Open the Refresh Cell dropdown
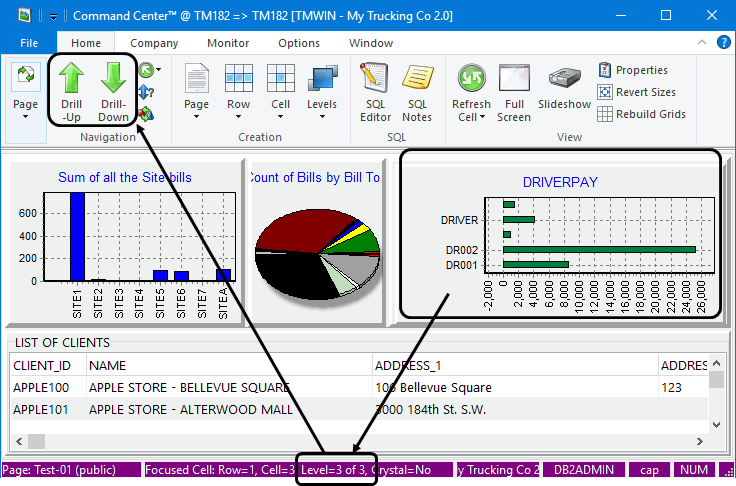This screenshot has width=736, height=486. [483, 117]
